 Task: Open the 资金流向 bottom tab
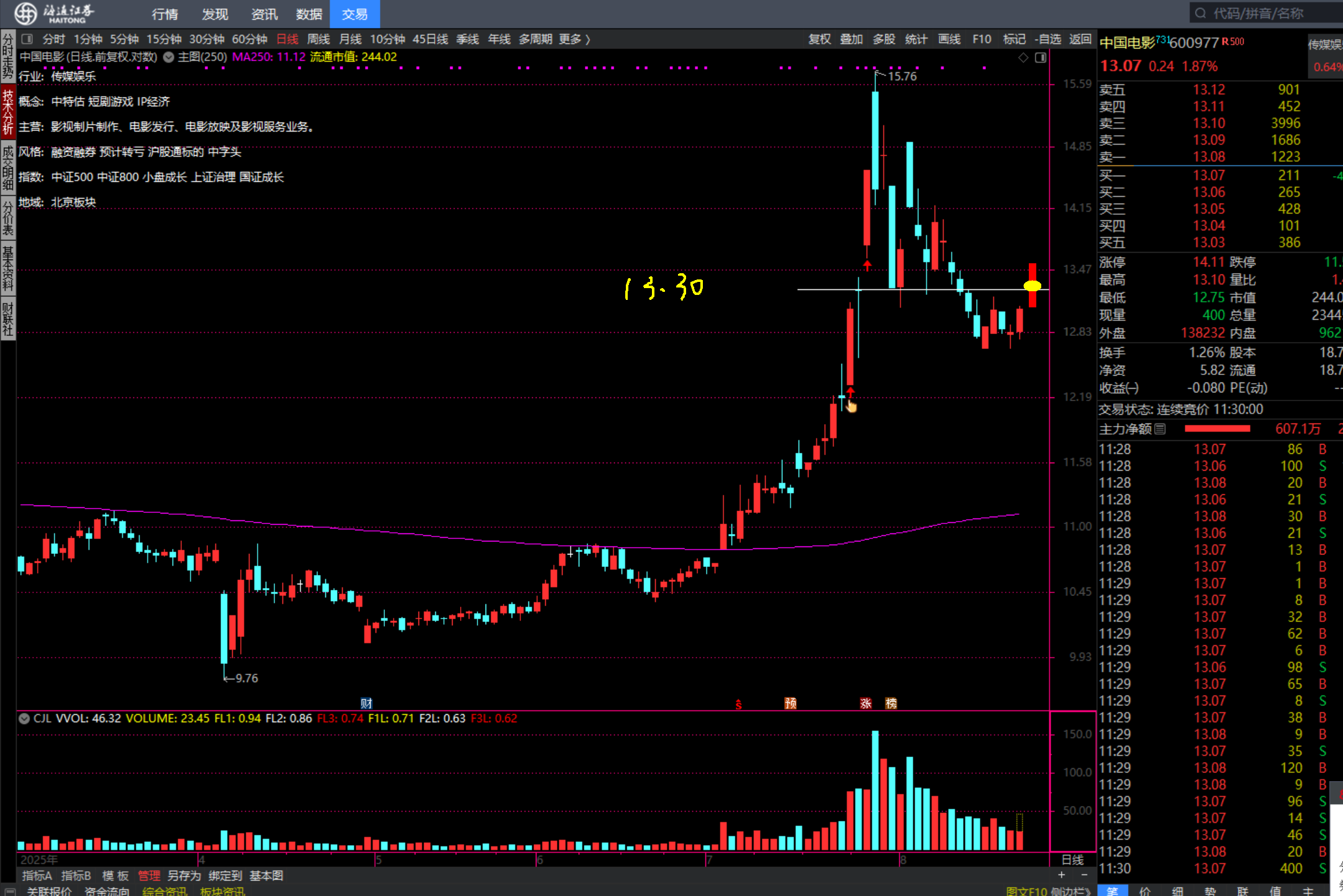(x=107, y=892)
